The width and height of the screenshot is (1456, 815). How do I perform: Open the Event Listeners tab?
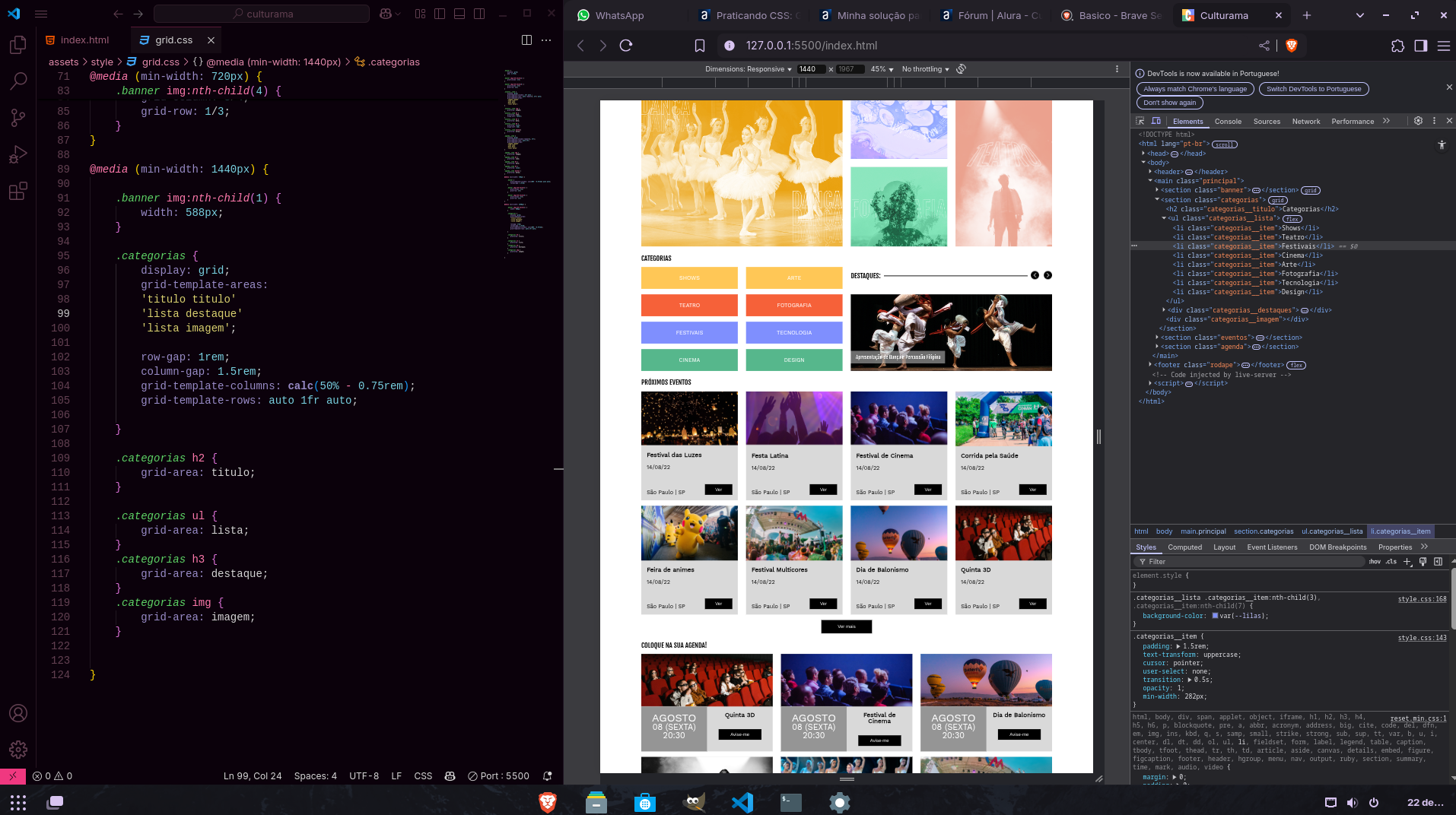click(x=1272, y=547)
